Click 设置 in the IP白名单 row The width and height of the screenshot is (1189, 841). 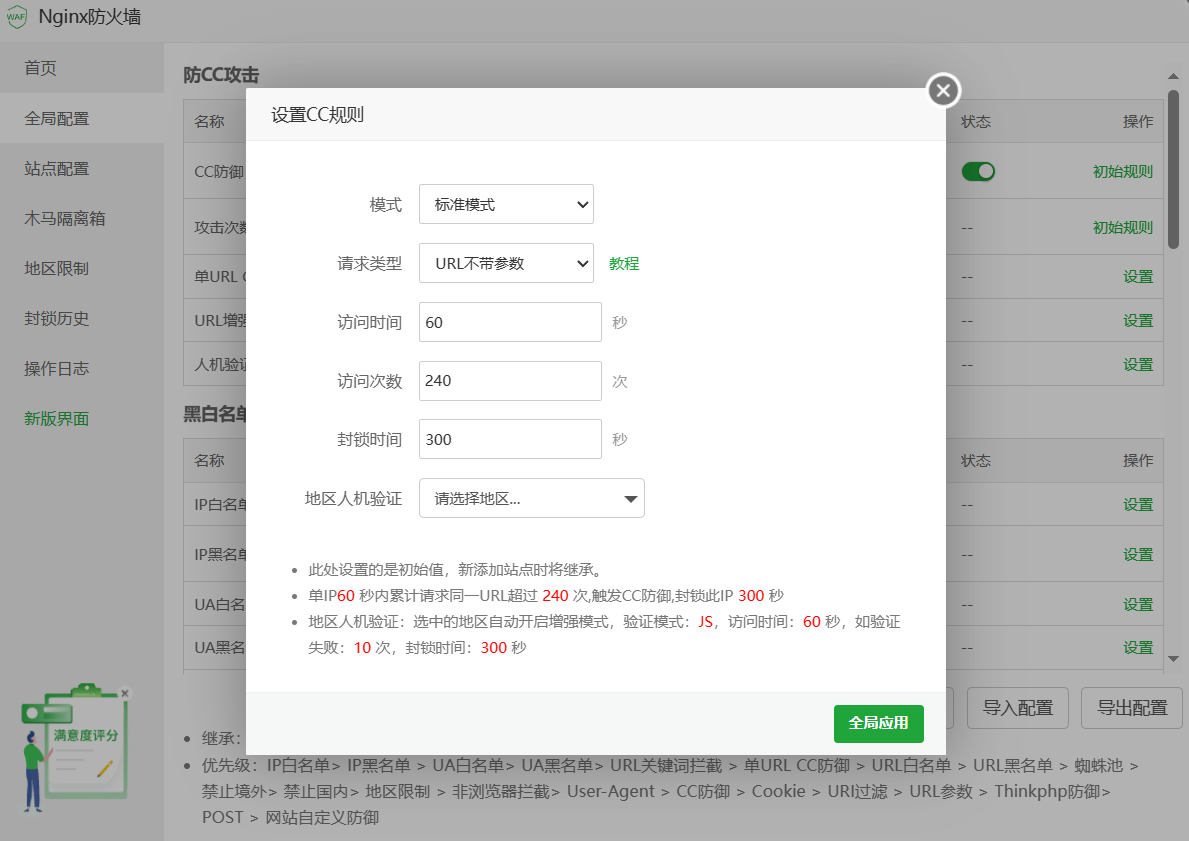click(x=1137, y=504)
